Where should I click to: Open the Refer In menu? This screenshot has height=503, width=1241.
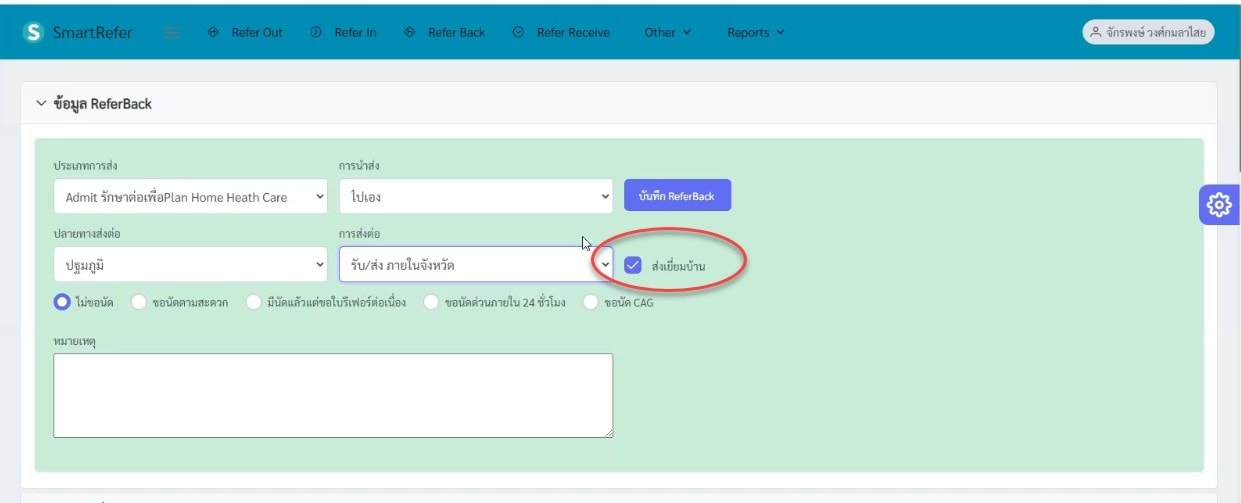[x=344, y=32]
